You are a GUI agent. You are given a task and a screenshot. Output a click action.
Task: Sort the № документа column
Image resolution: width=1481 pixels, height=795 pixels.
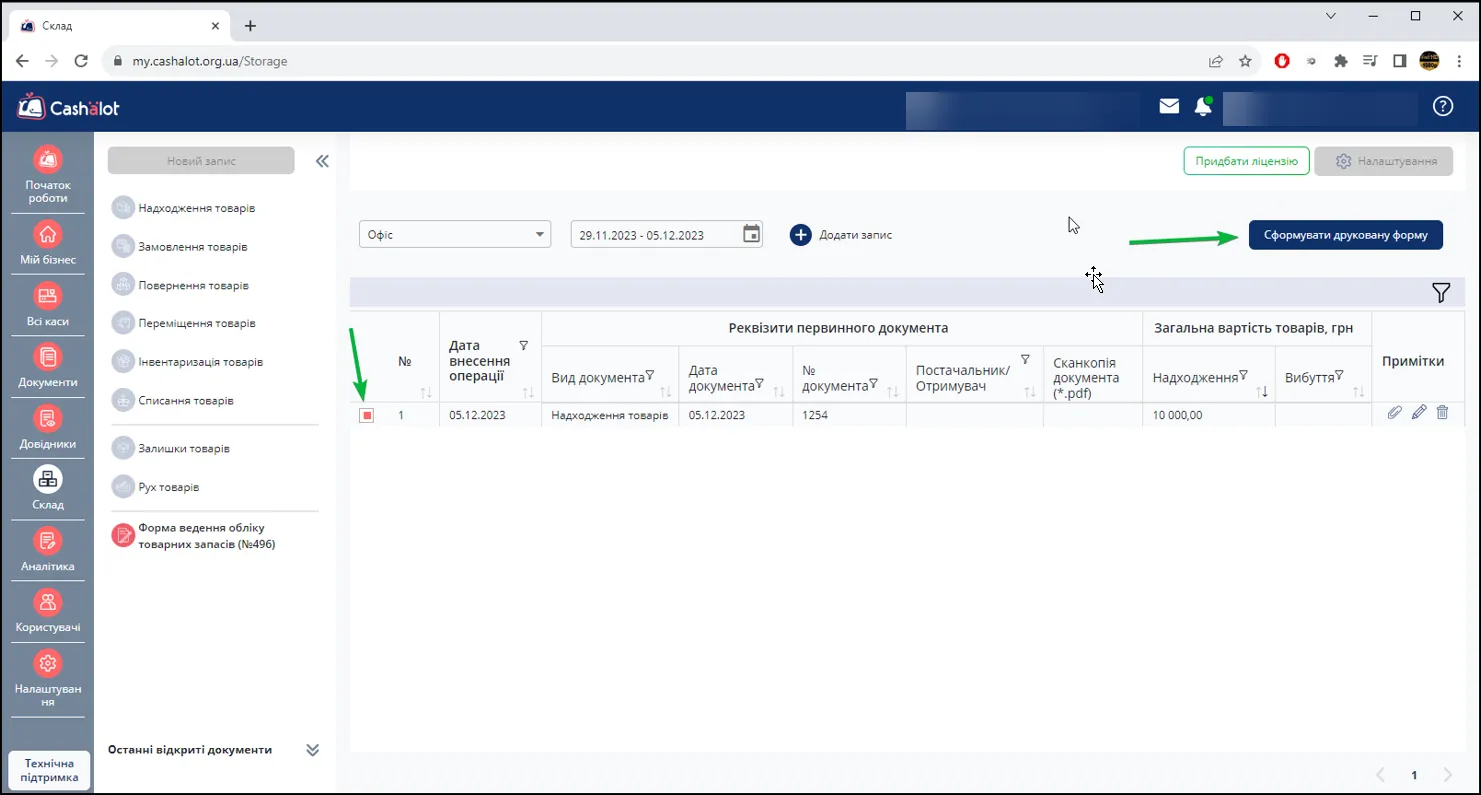coord(893,392)
